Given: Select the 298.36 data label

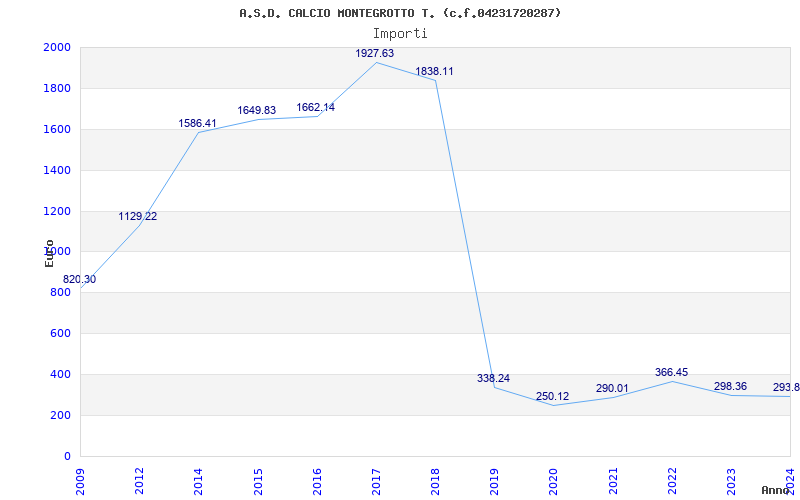Looking at the screenshot, I should (x=731, y=387).
